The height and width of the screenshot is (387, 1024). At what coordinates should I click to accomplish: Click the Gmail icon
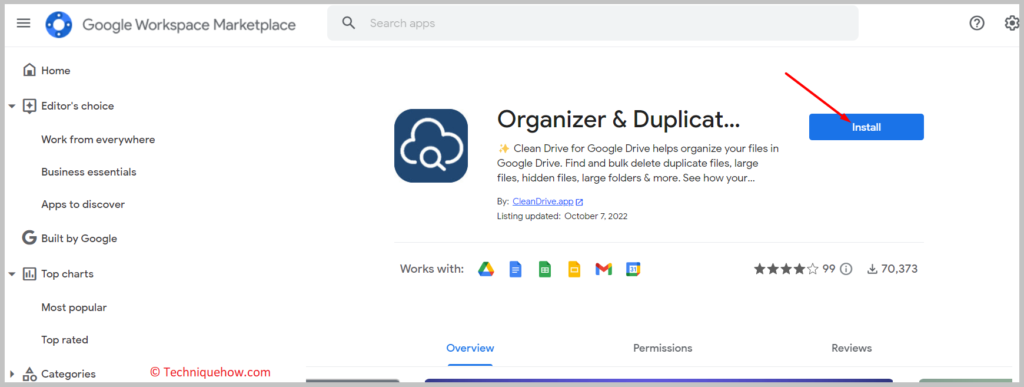[603, 269]
